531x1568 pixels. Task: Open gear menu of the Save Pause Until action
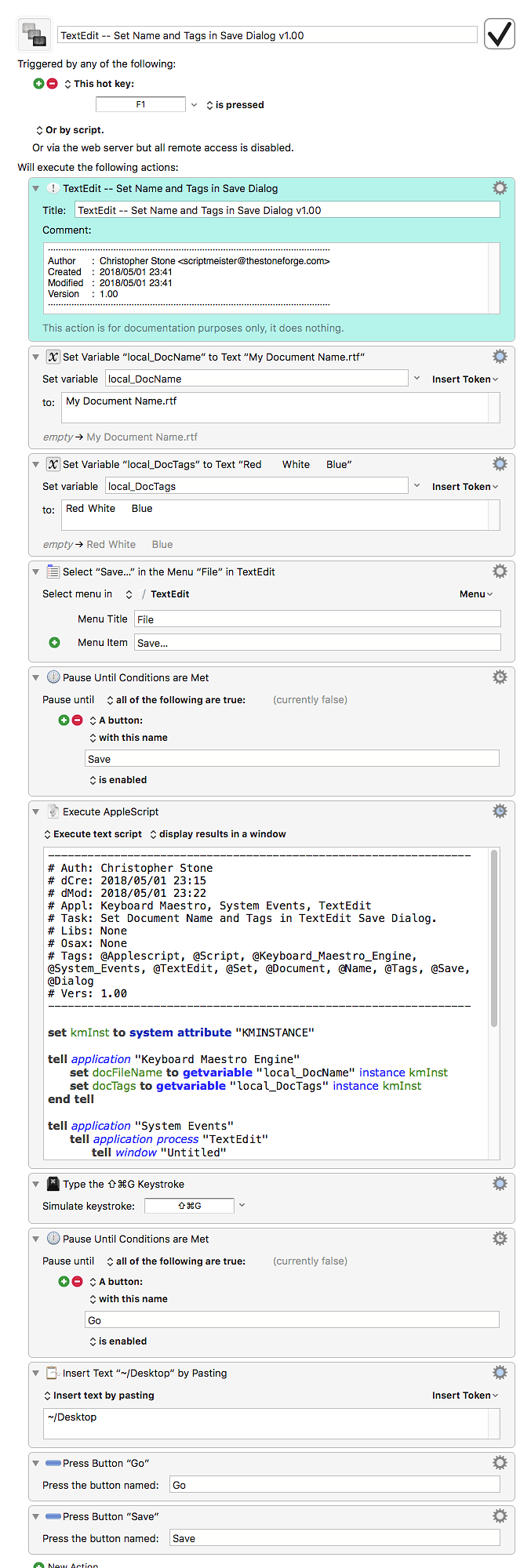pyautogui.click(x=500, y=677)
